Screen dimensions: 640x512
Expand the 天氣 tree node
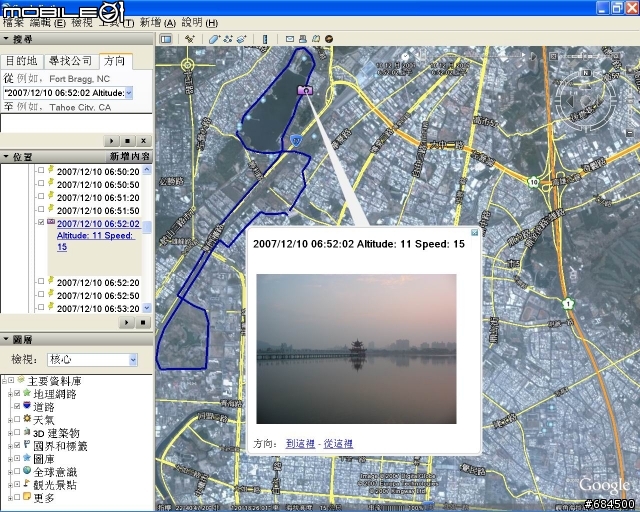(x=10, y=420)
